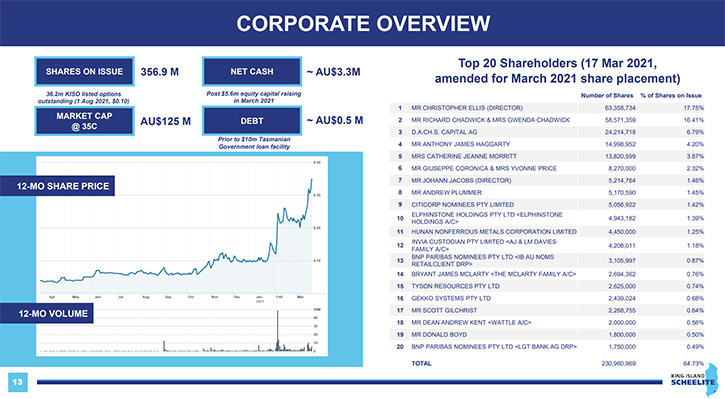Image resolution: width=725 pixels, height=399 pixels.
Task: Click the King Island Scheelite logo
Action: coord(694,380)
